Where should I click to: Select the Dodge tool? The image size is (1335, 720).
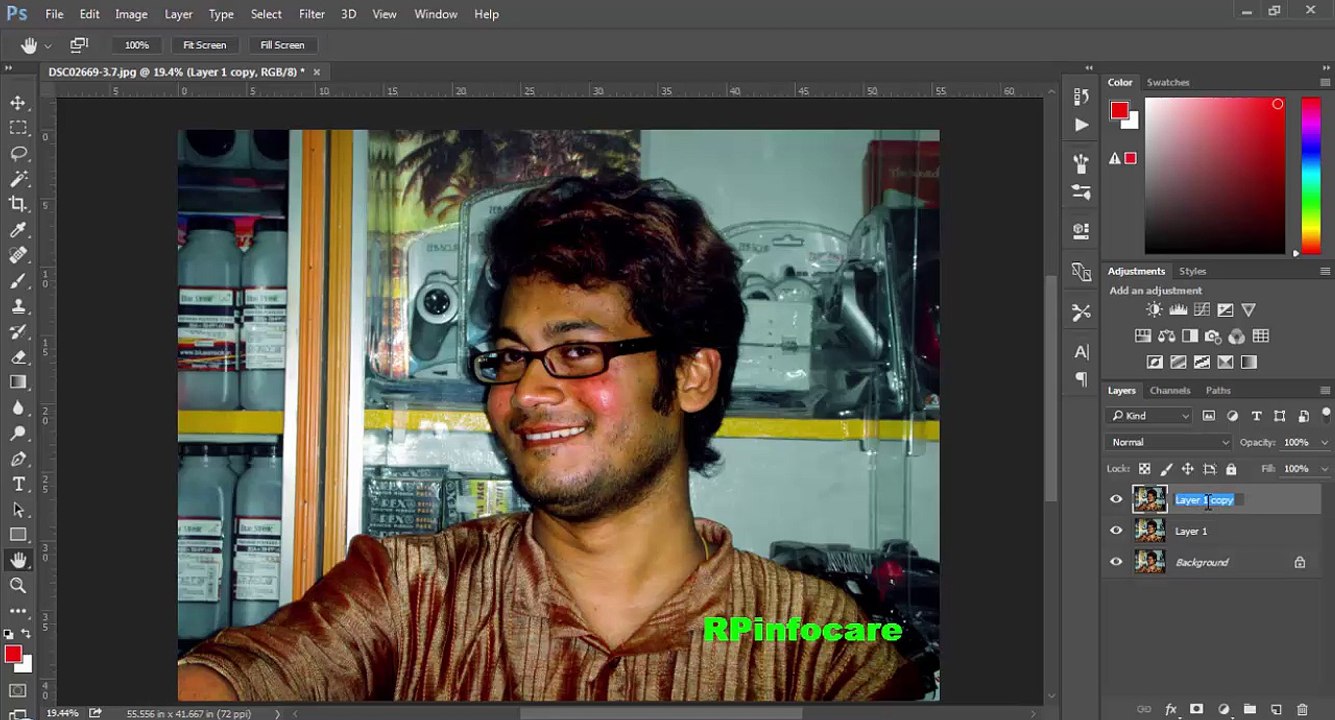[18, 433]
